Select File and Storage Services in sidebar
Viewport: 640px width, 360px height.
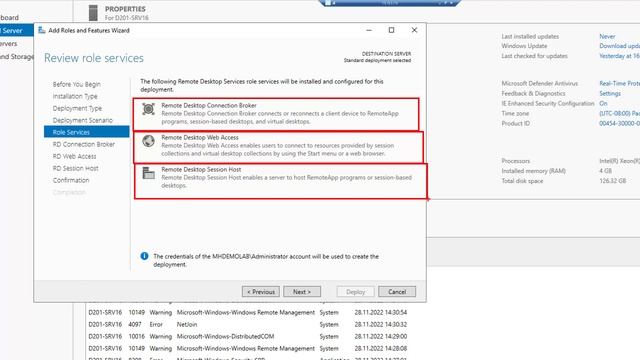17,56
